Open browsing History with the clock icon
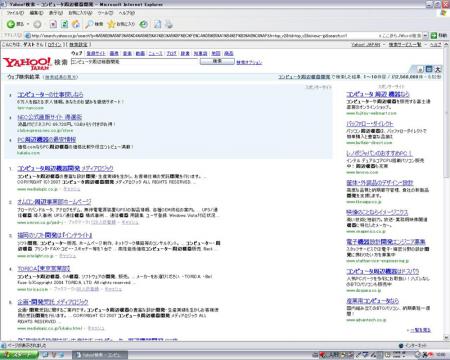 tap(144, 24)
